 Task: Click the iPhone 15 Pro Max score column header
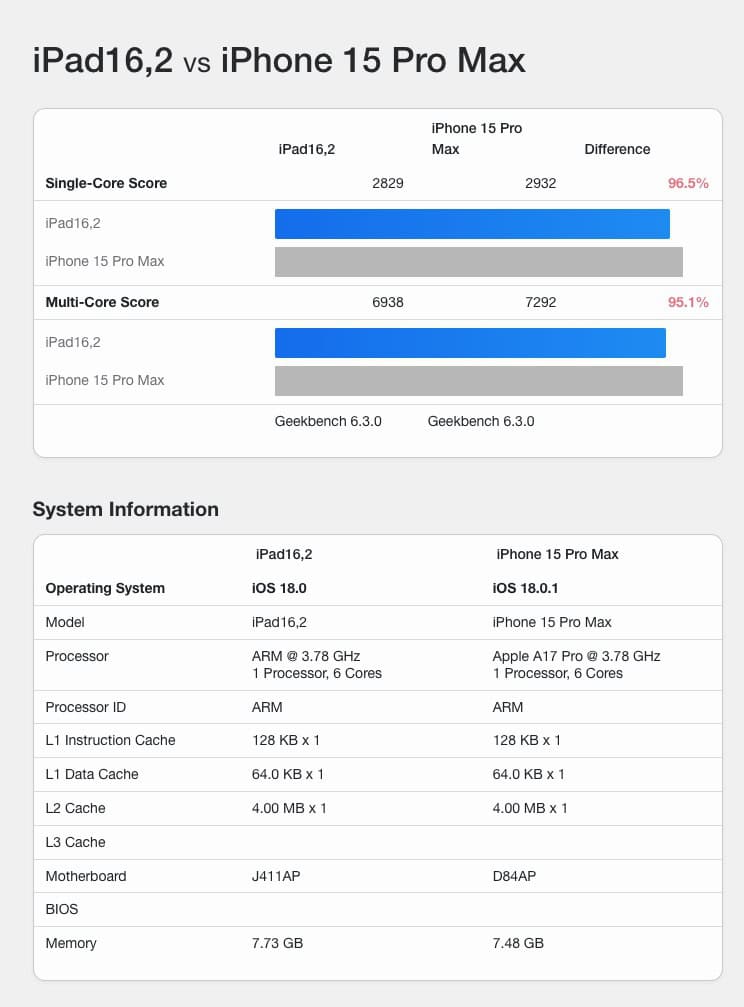(477, 139)
